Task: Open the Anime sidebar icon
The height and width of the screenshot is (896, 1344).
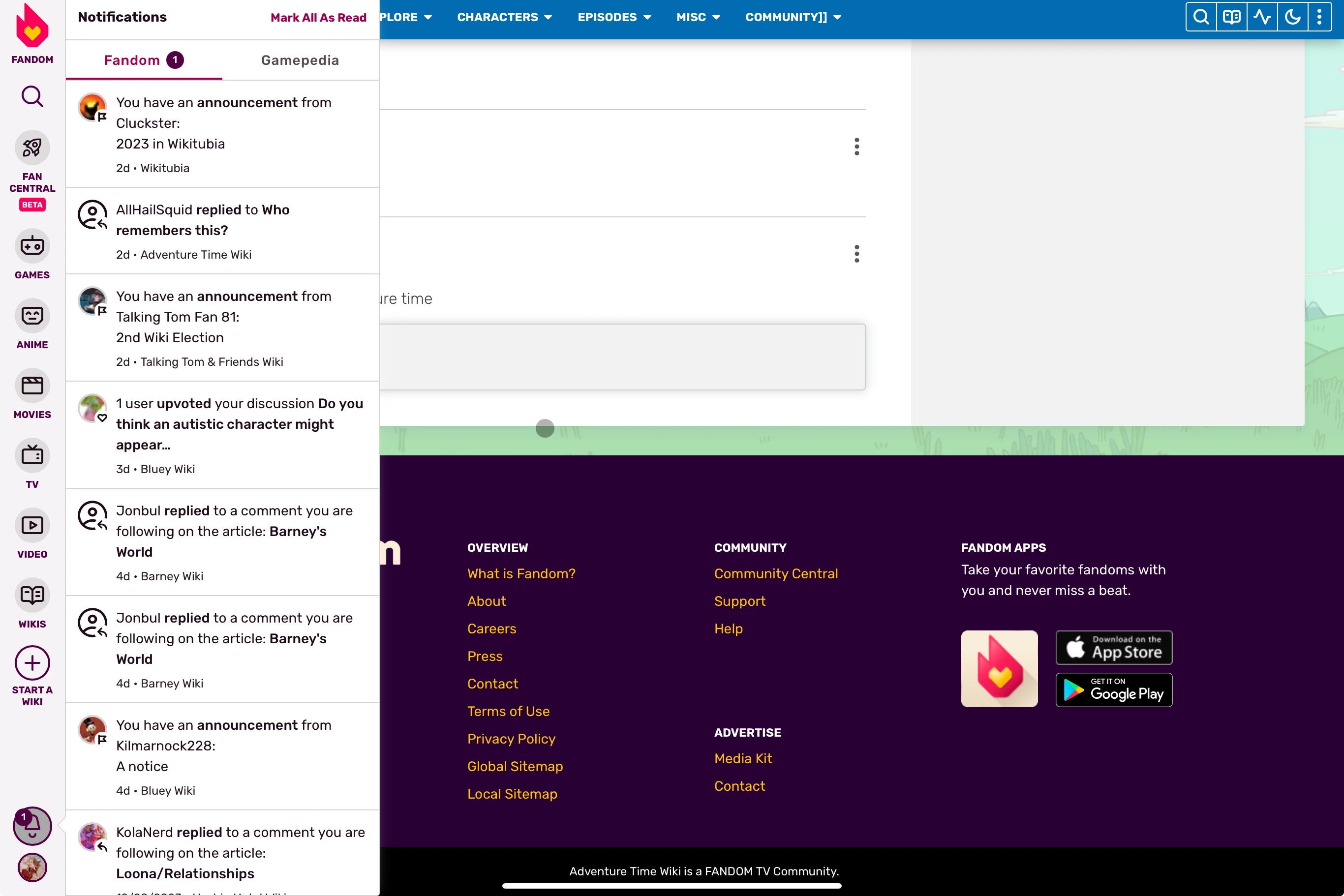Action: pos(32,316)
